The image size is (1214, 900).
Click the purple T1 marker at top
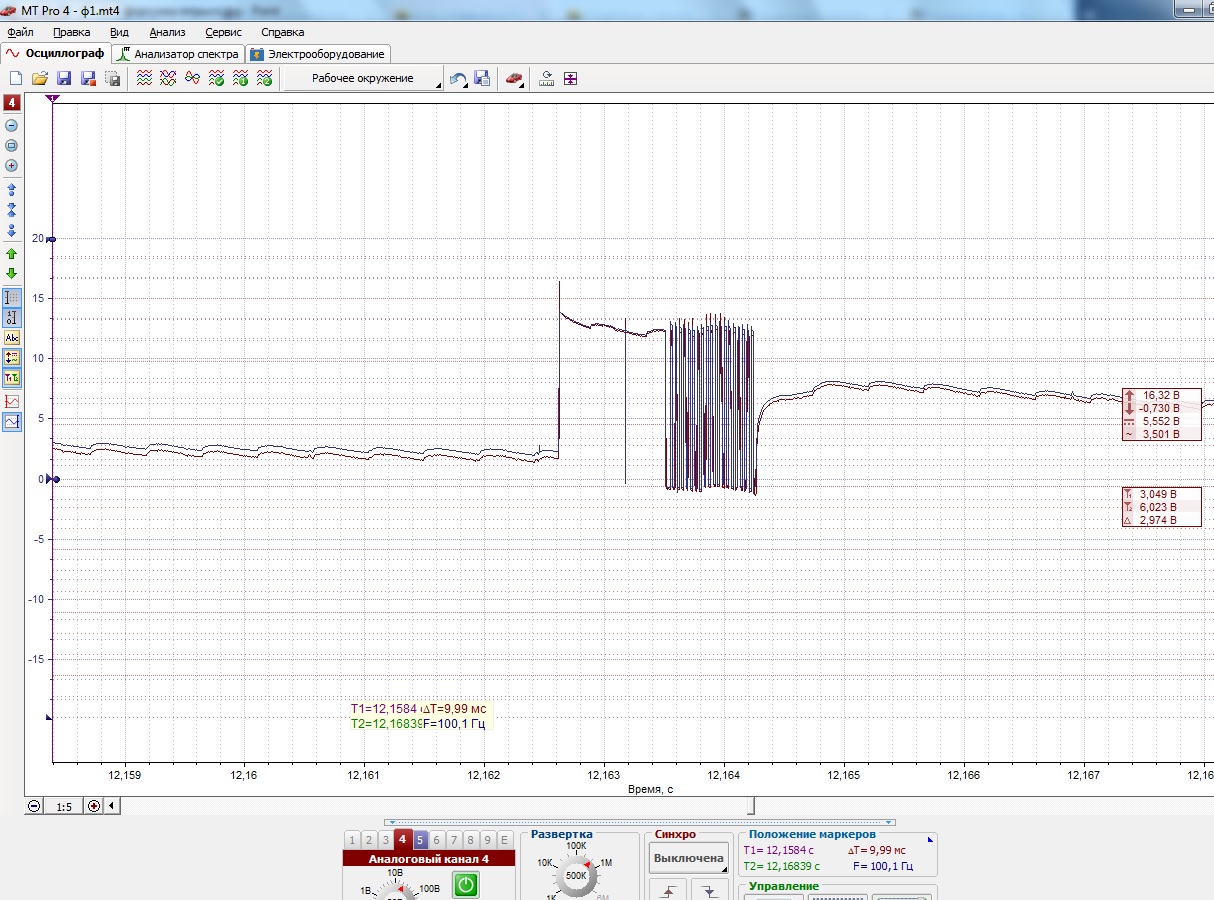52,99
